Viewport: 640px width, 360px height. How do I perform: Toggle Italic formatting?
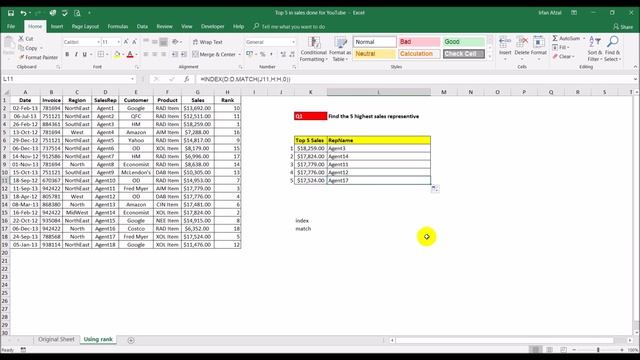76,54
